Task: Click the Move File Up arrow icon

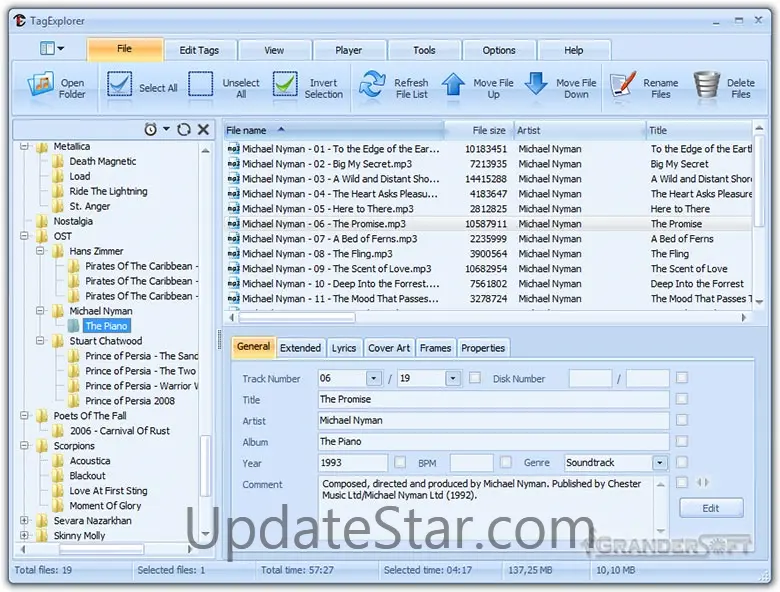Action: click(x=453, y=84)
